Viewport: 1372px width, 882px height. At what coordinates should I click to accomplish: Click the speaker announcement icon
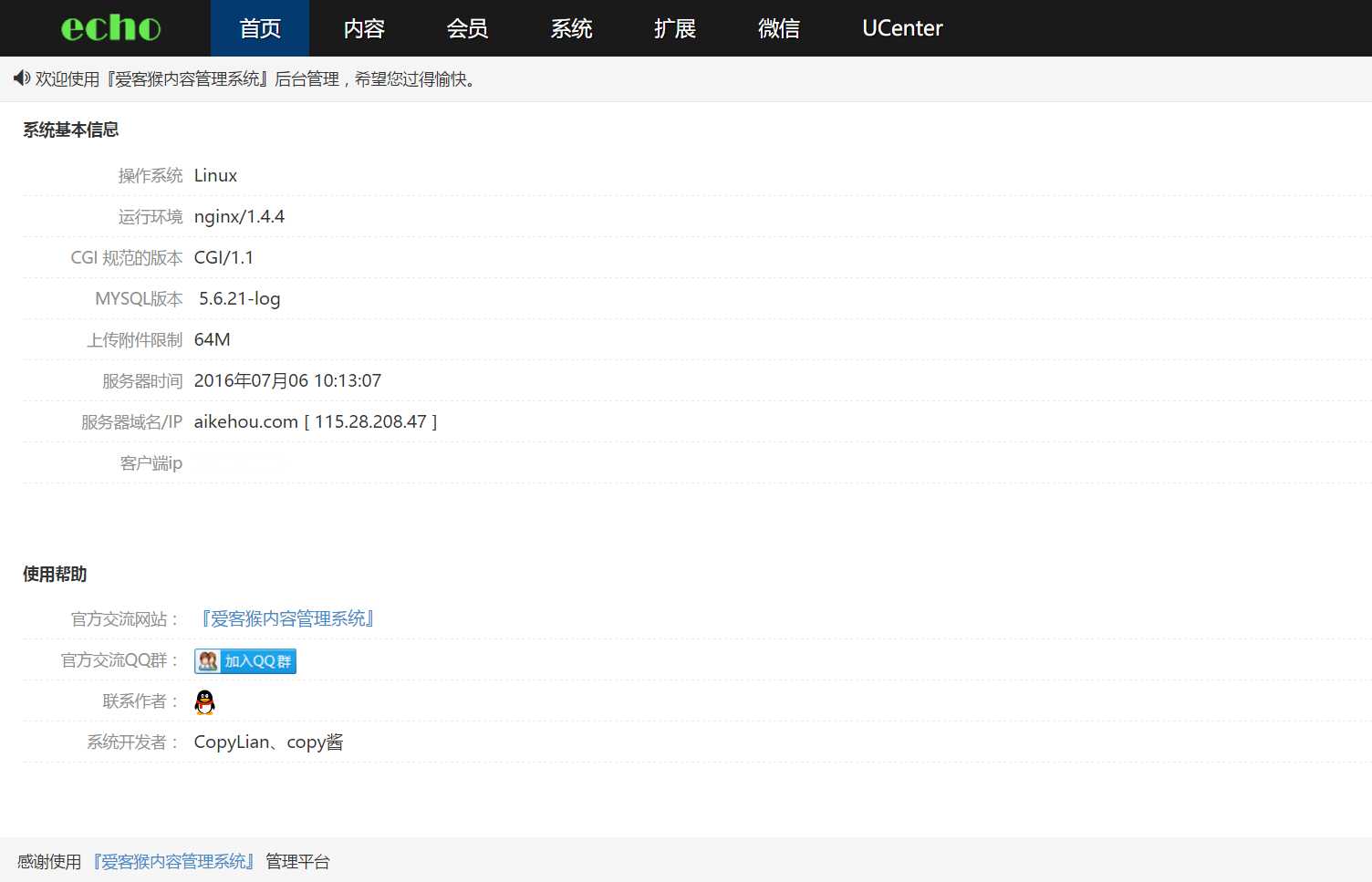click(22, 78)
